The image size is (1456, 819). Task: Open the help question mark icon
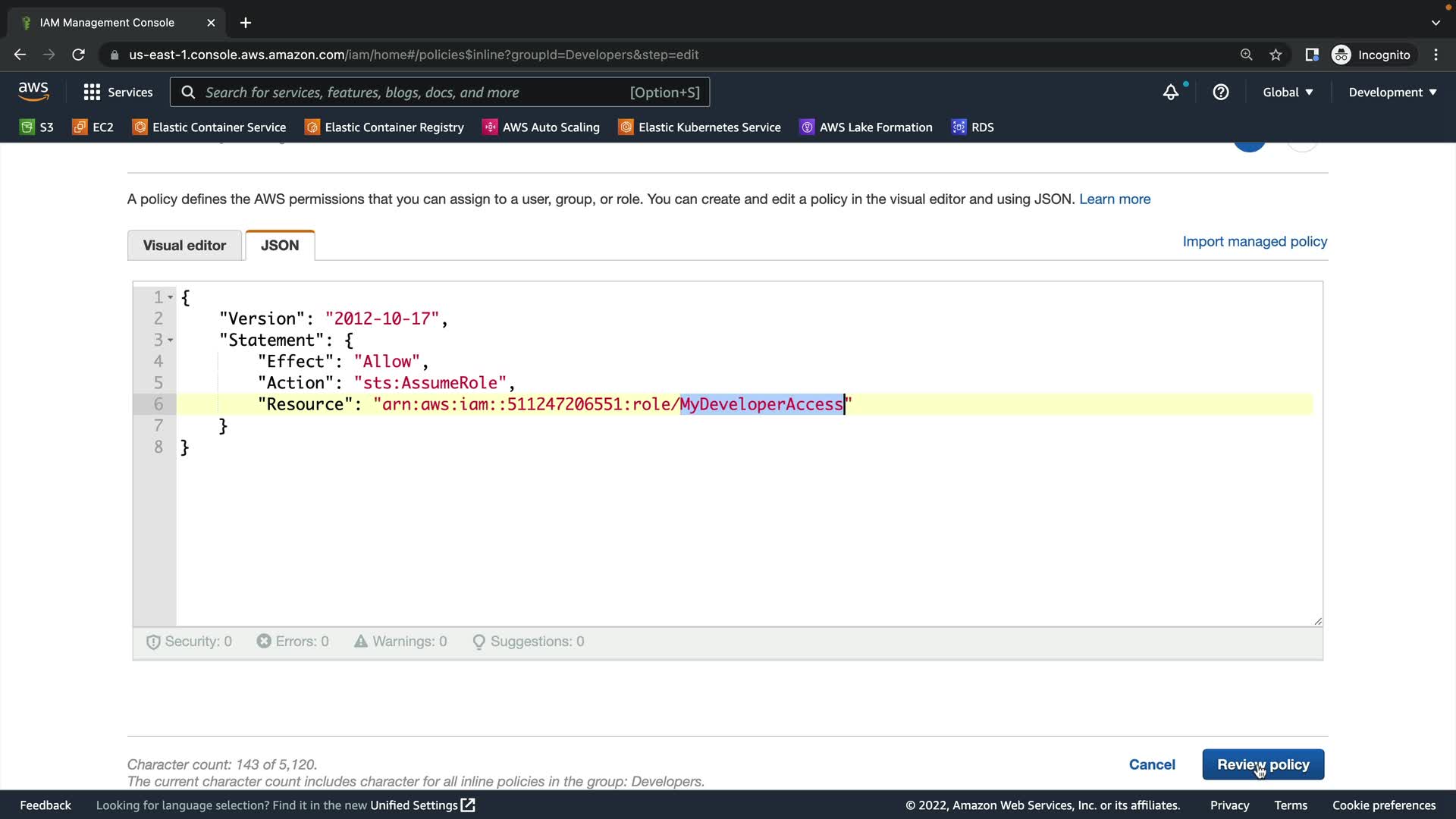pos(1221,93)
